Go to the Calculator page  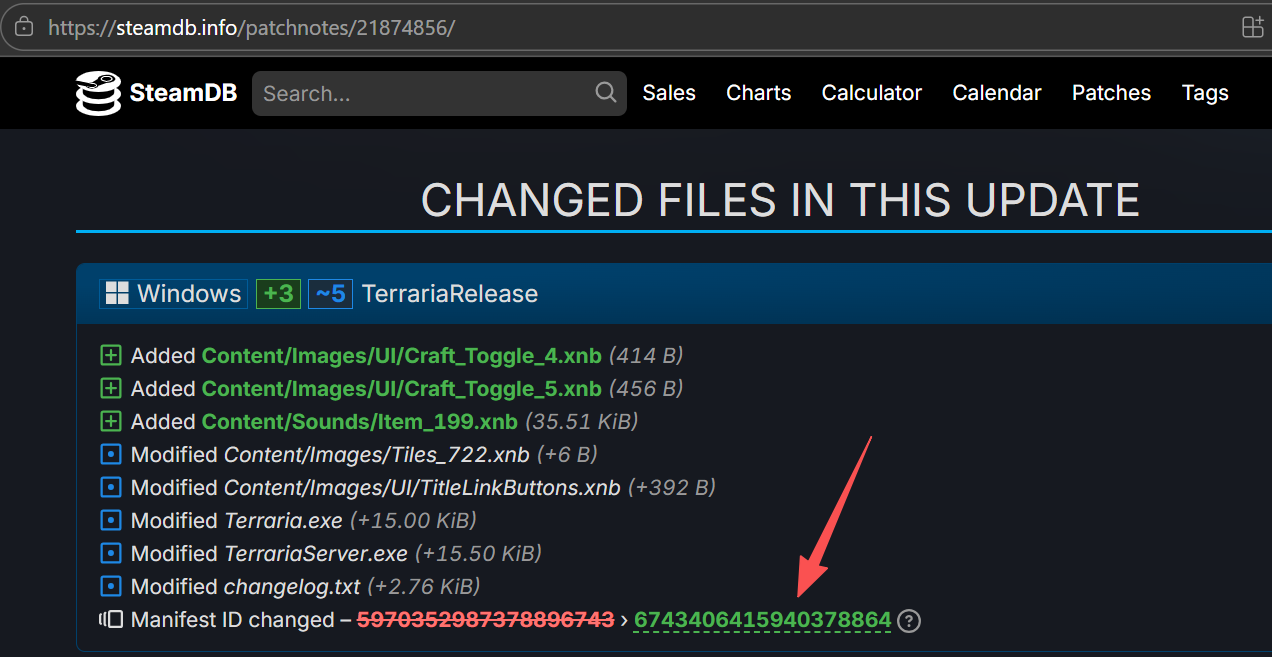click(872, 93)
